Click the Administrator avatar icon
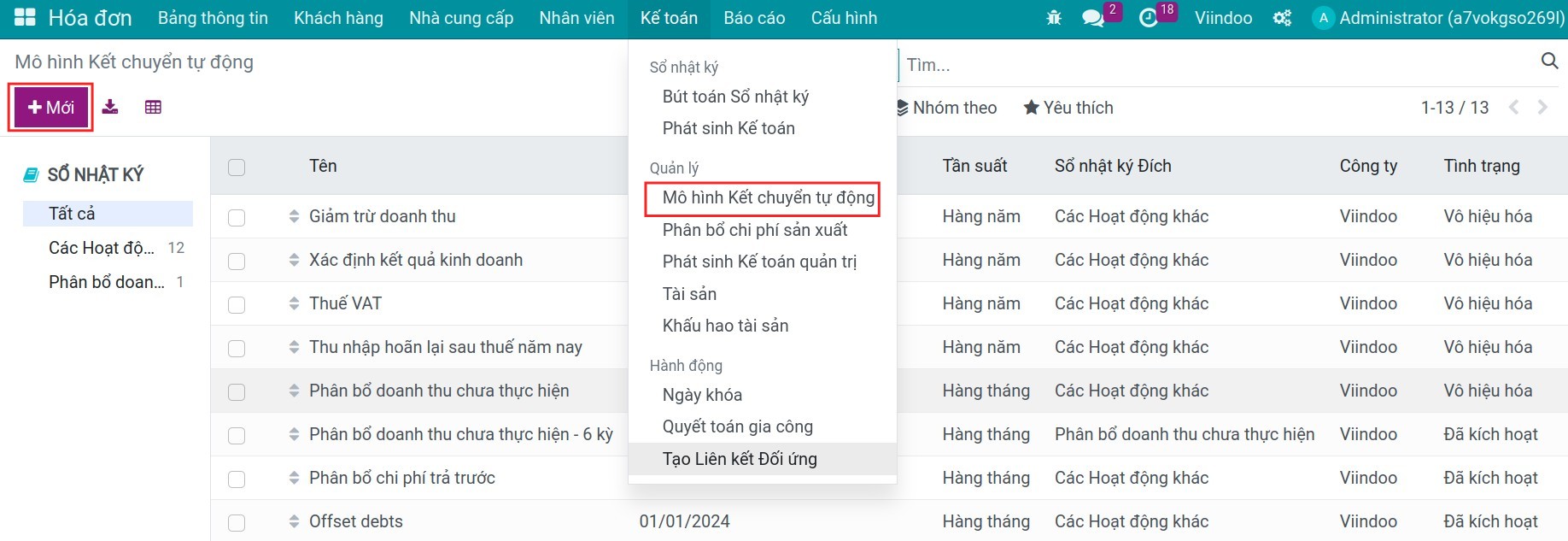 (1323, 18)
